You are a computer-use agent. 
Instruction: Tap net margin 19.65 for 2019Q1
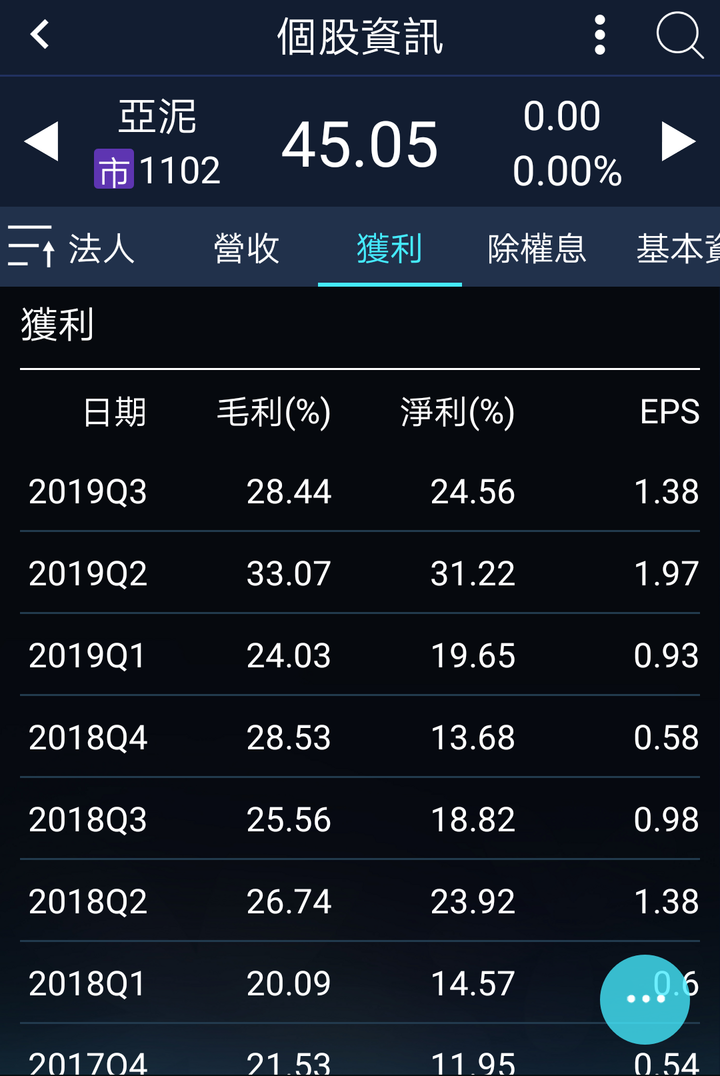coord(473,656)
